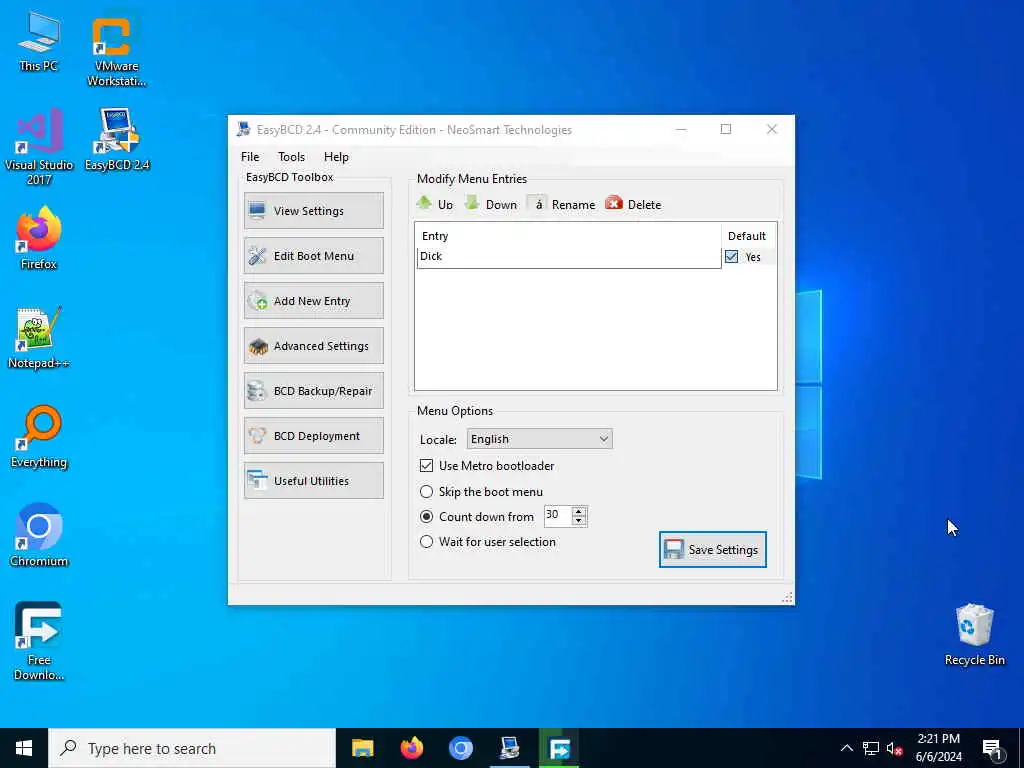Image resolution: width=1024 pixels, height=768 pixels.
Task: Open the notification action center
Action: [x=993, y=748]
